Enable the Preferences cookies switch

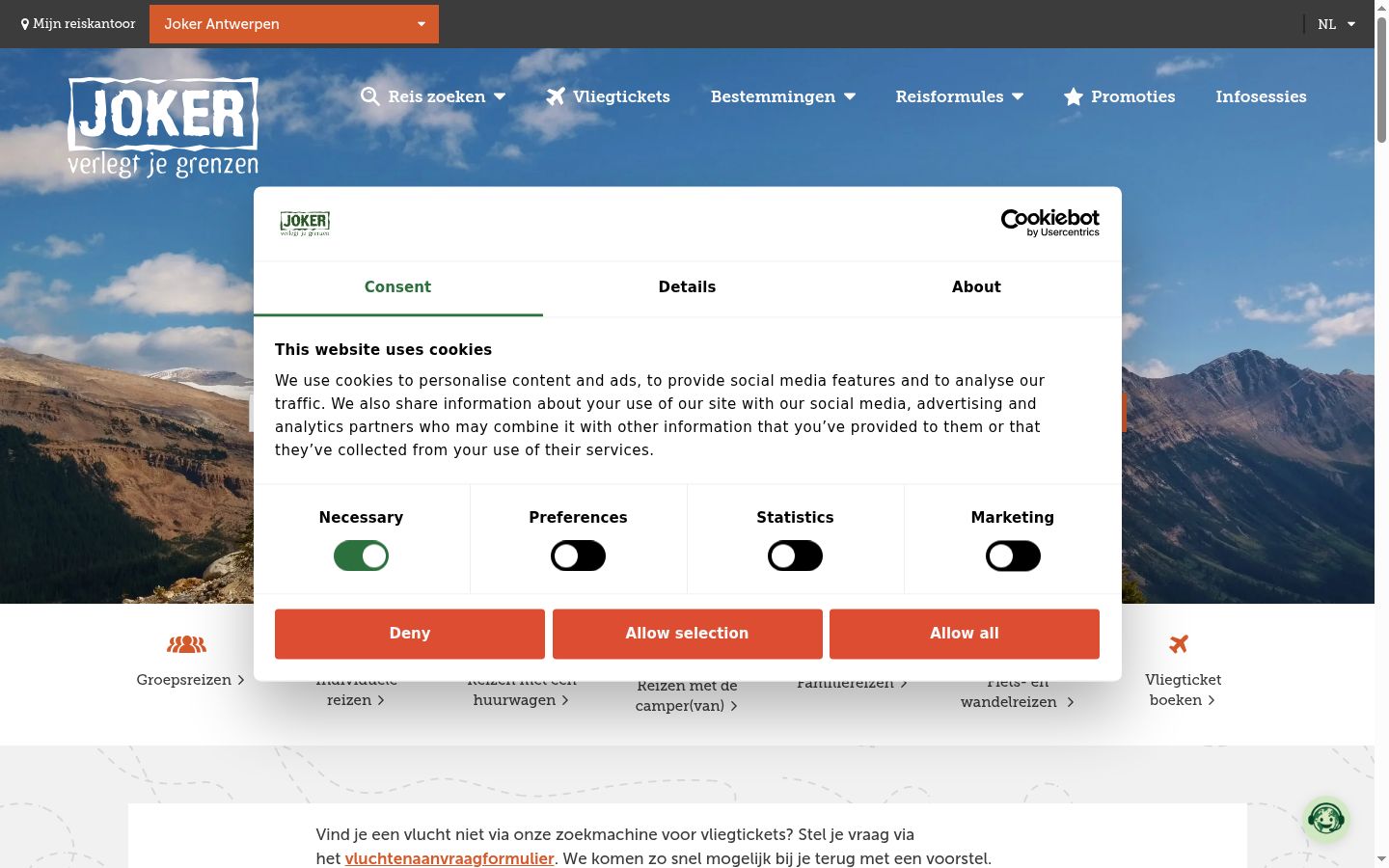tap(578, 556)
